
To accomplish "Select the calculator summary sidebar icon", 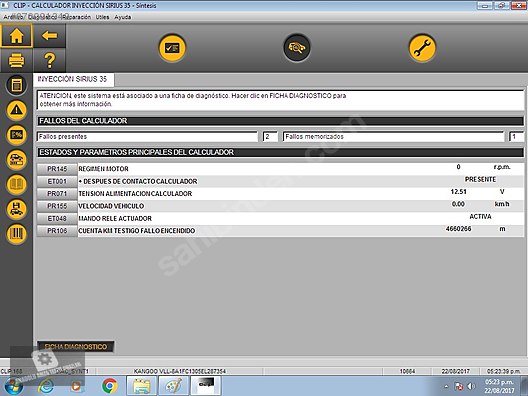I will coord(16,85).
